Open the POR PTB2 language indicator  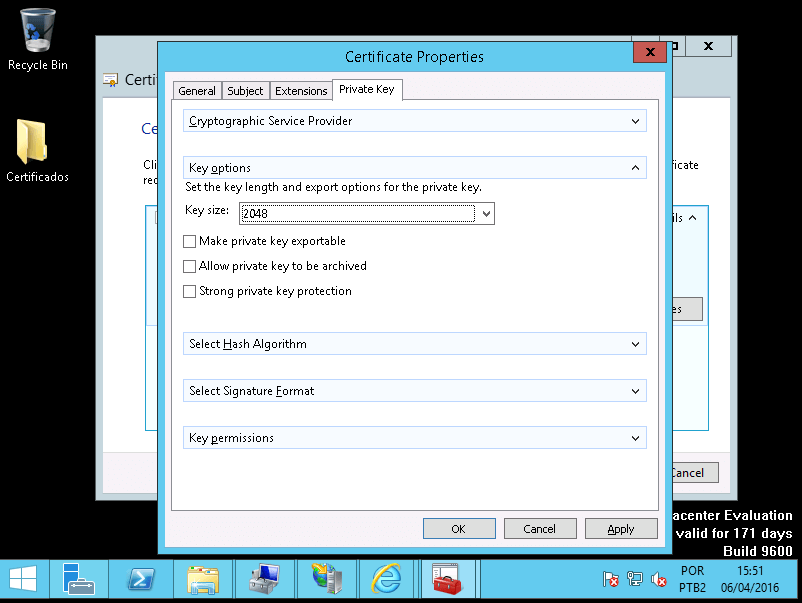point(692,579)
